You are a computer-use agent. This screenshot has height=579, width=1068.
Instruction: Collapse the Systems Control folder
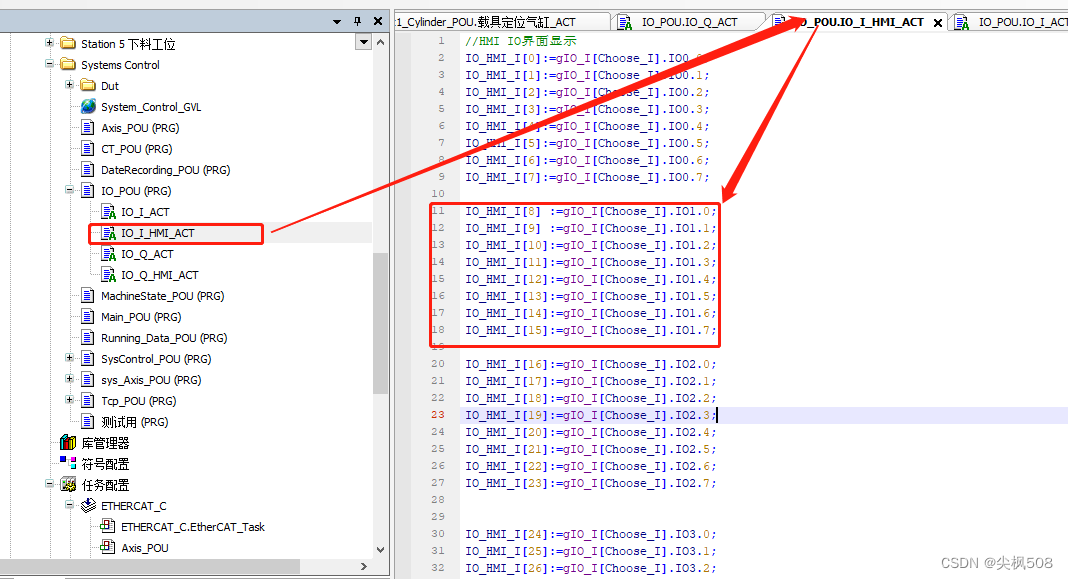[x=49, y=64]
